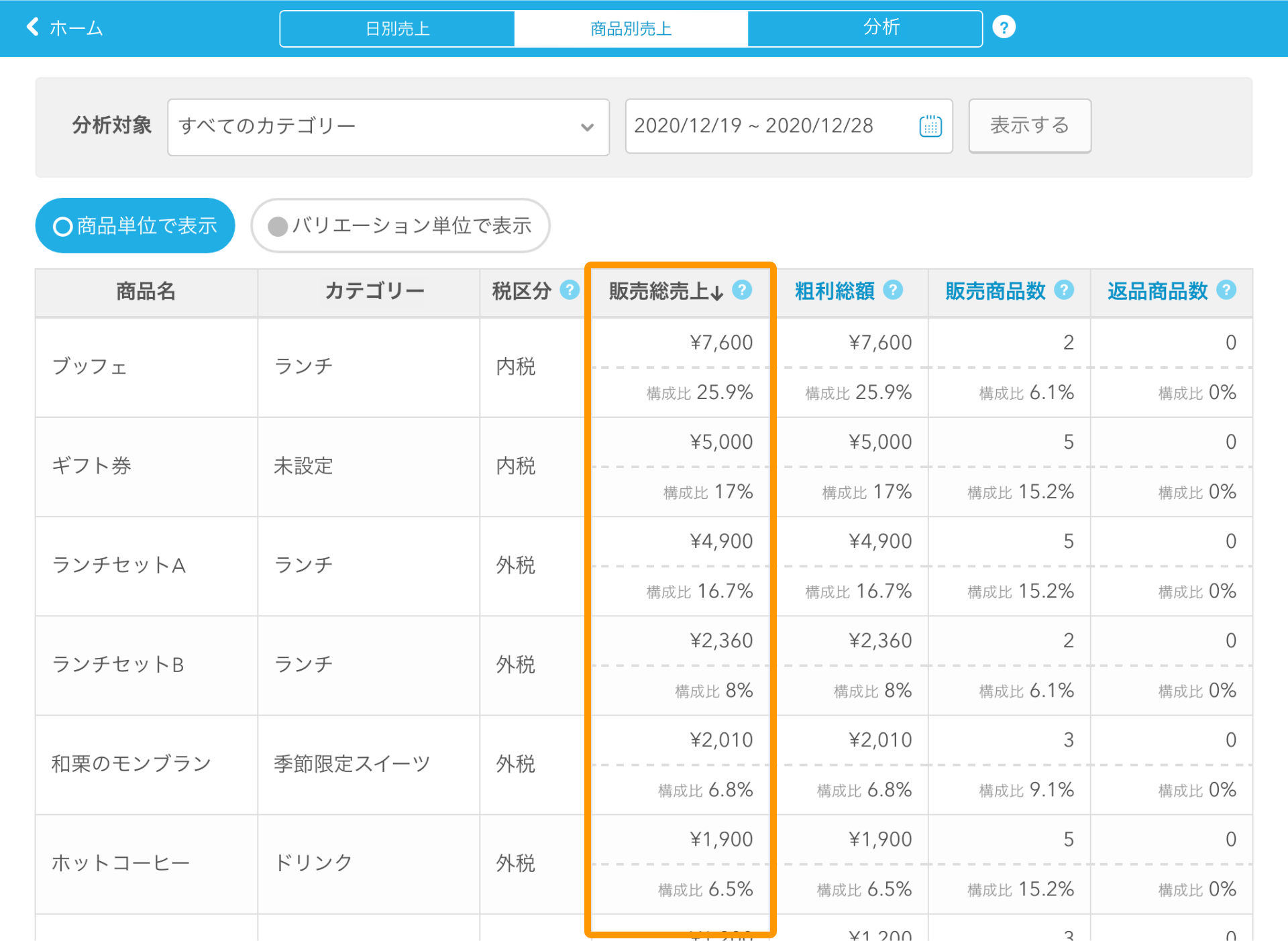This screenshot has width=1288, height=941.
Task: Click the 商品名 column header
Action: click(x=146, y=291)
